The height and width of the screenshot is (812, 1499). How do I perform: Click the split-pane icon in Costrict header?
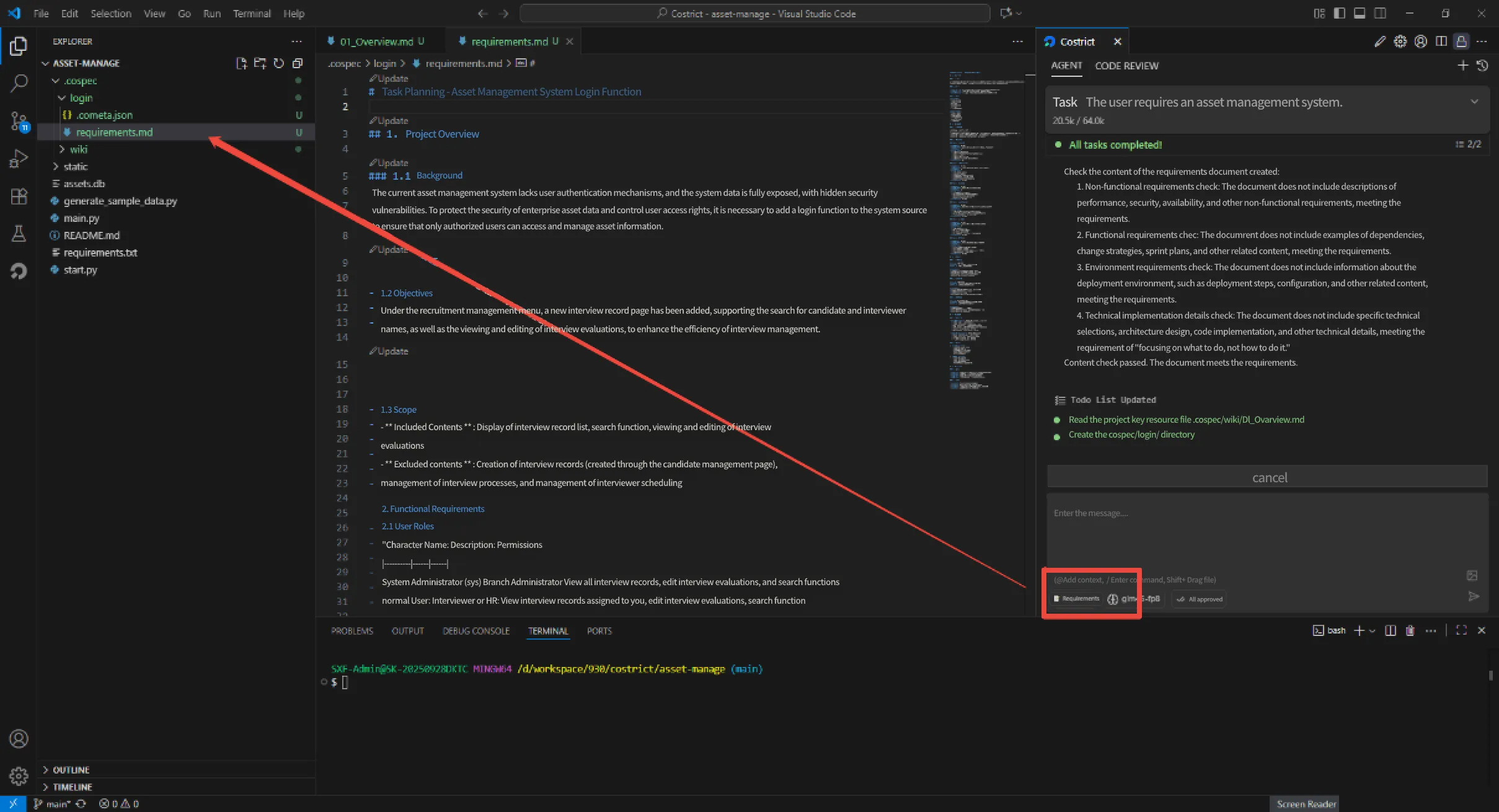[x=1441, y=42]
